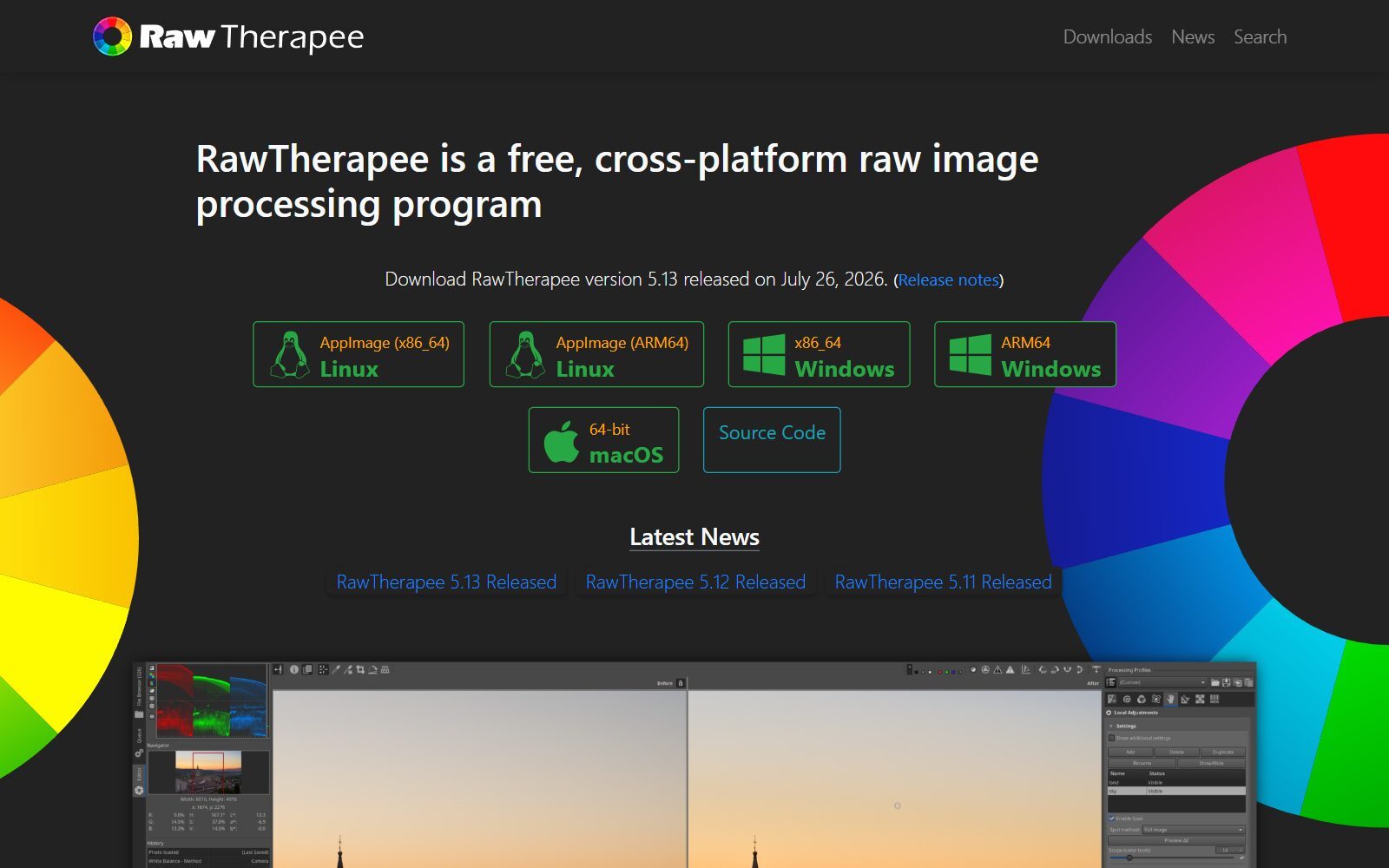Open the RawTherapee 5.13 Released news
Image resolution: width=1389 pixels, height=868 pixels.
click(446, 582)
